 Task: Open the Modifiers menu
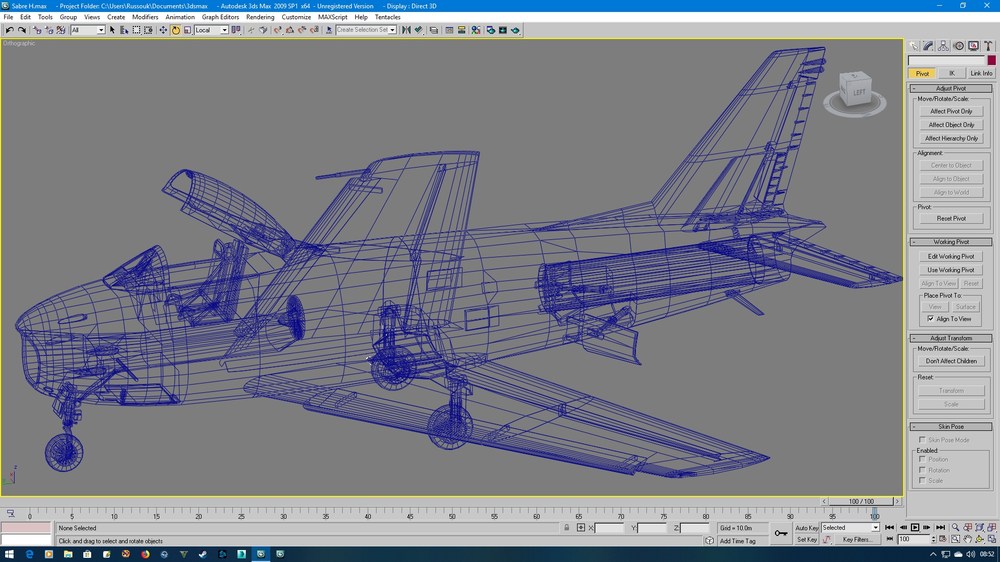point(145,17)
